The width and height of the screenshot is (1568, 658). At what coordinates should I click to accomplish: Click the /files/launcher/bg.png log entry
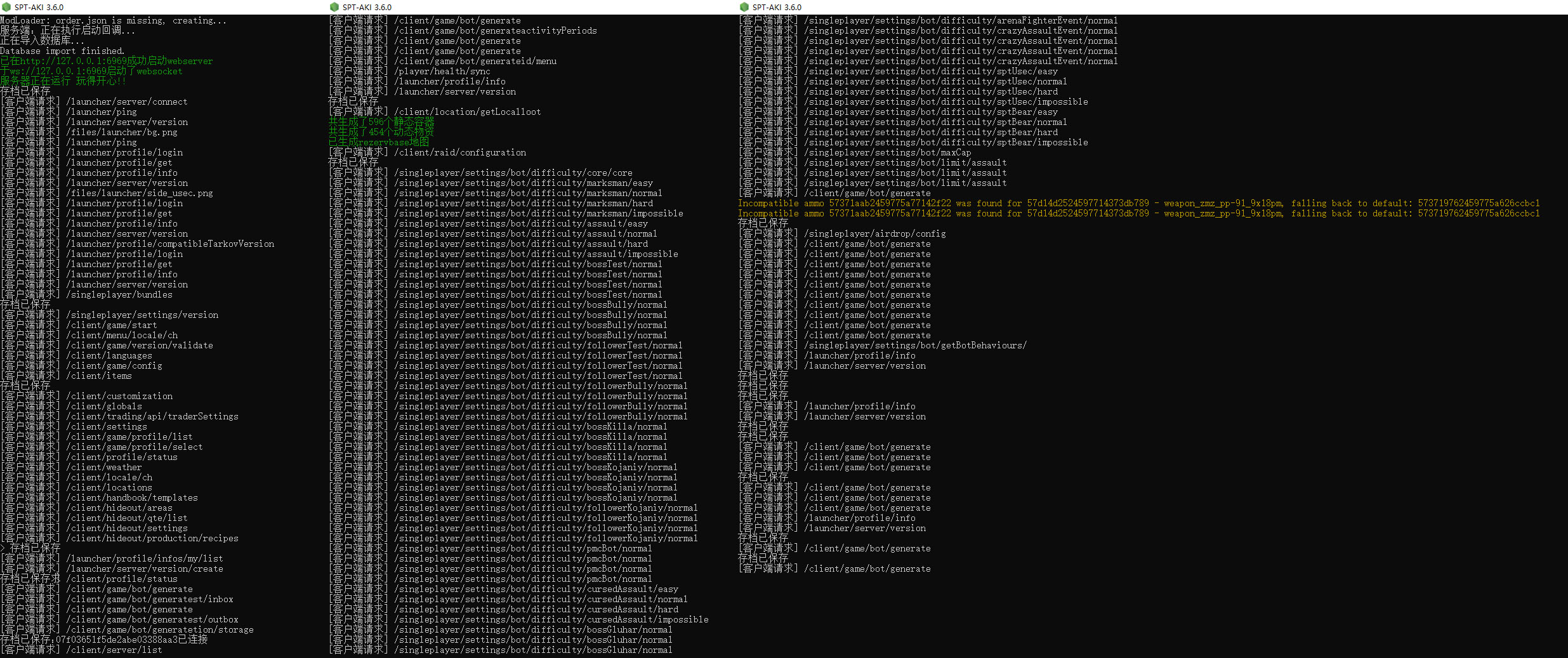pos(122,132)
